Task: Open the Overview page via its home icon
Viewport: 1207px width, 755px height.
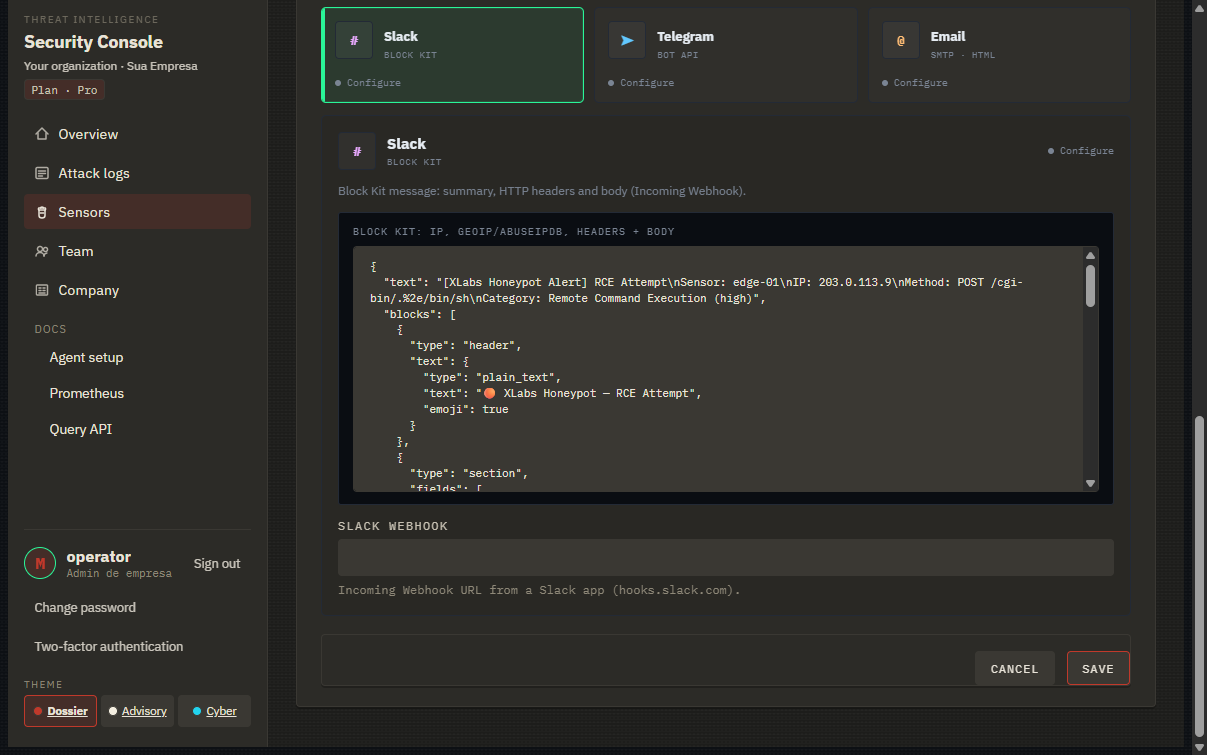Action: 42,134
